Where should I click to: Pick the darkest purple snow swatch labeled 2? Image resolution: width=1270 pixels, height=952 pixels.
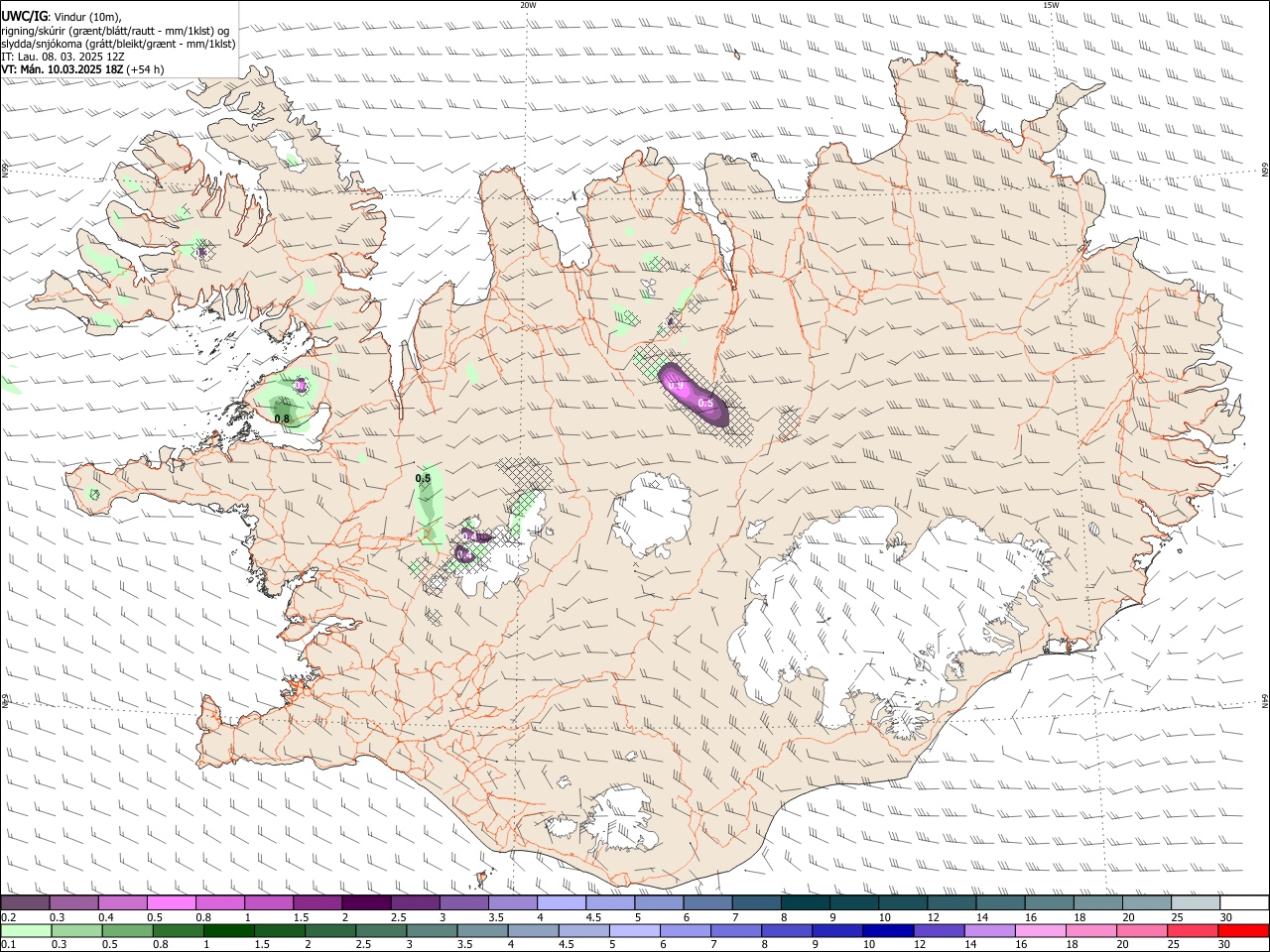coord(365,903)
